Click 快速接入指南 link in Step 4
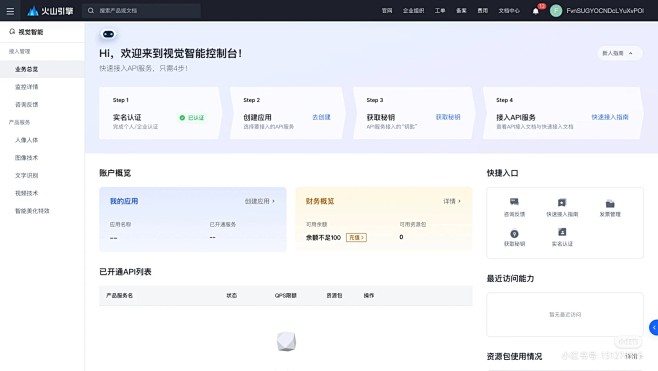658x371 pixels. (x=610, y=117)
